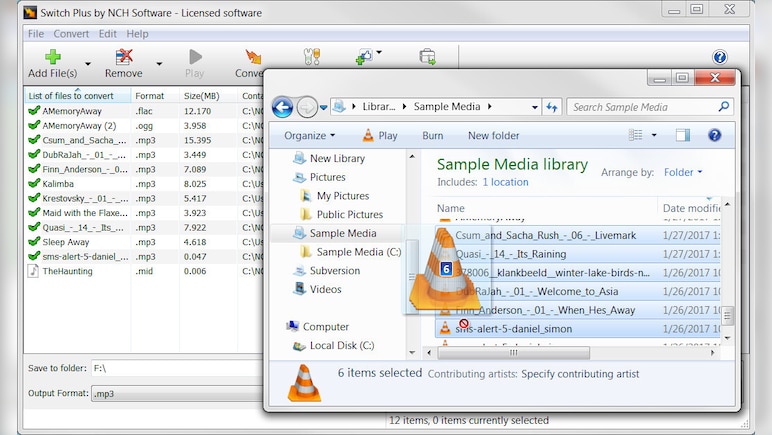Click the Add File(s) green plus icon
Screen dimensions: 772x435
[53, 57]
